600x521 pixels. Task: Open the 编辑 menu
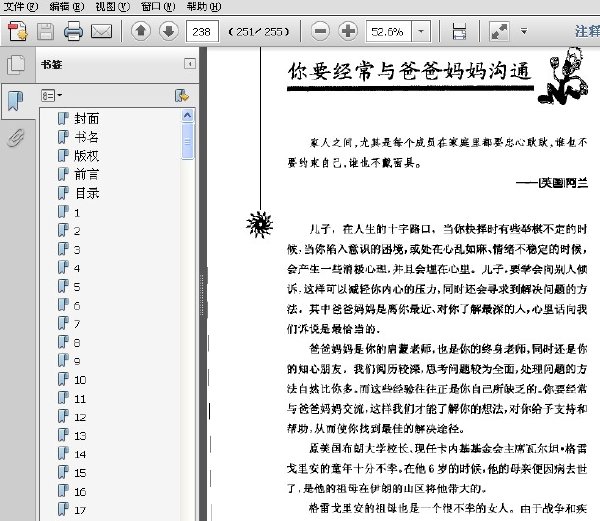point(67,7)
